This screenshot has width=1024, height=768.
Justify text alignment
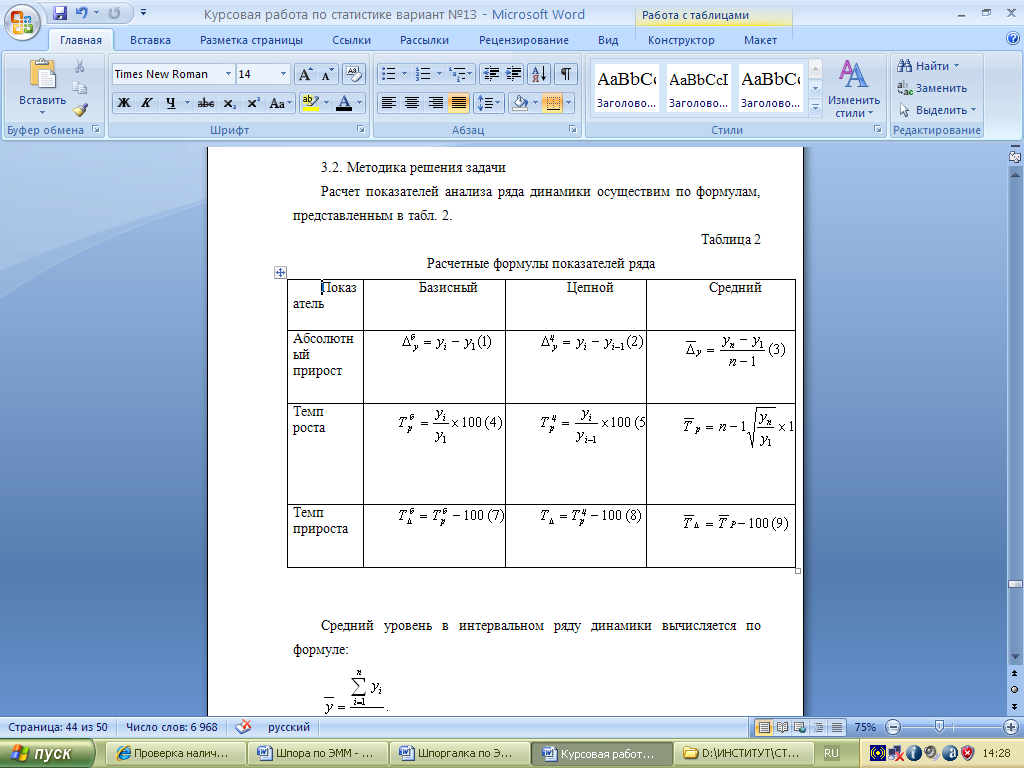[459, 103]
